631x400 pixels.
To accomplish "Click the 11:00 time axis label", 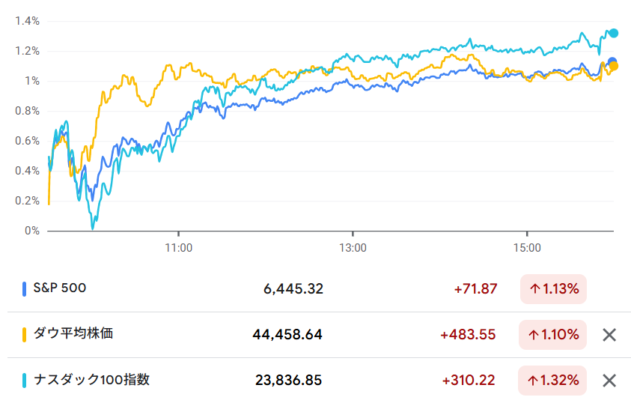I will (x=178, y=248).
